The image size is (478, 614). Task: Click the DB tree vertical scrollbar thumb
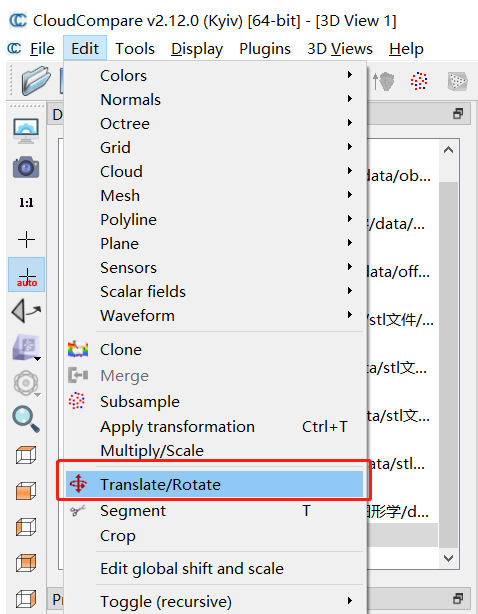point(449,365)
